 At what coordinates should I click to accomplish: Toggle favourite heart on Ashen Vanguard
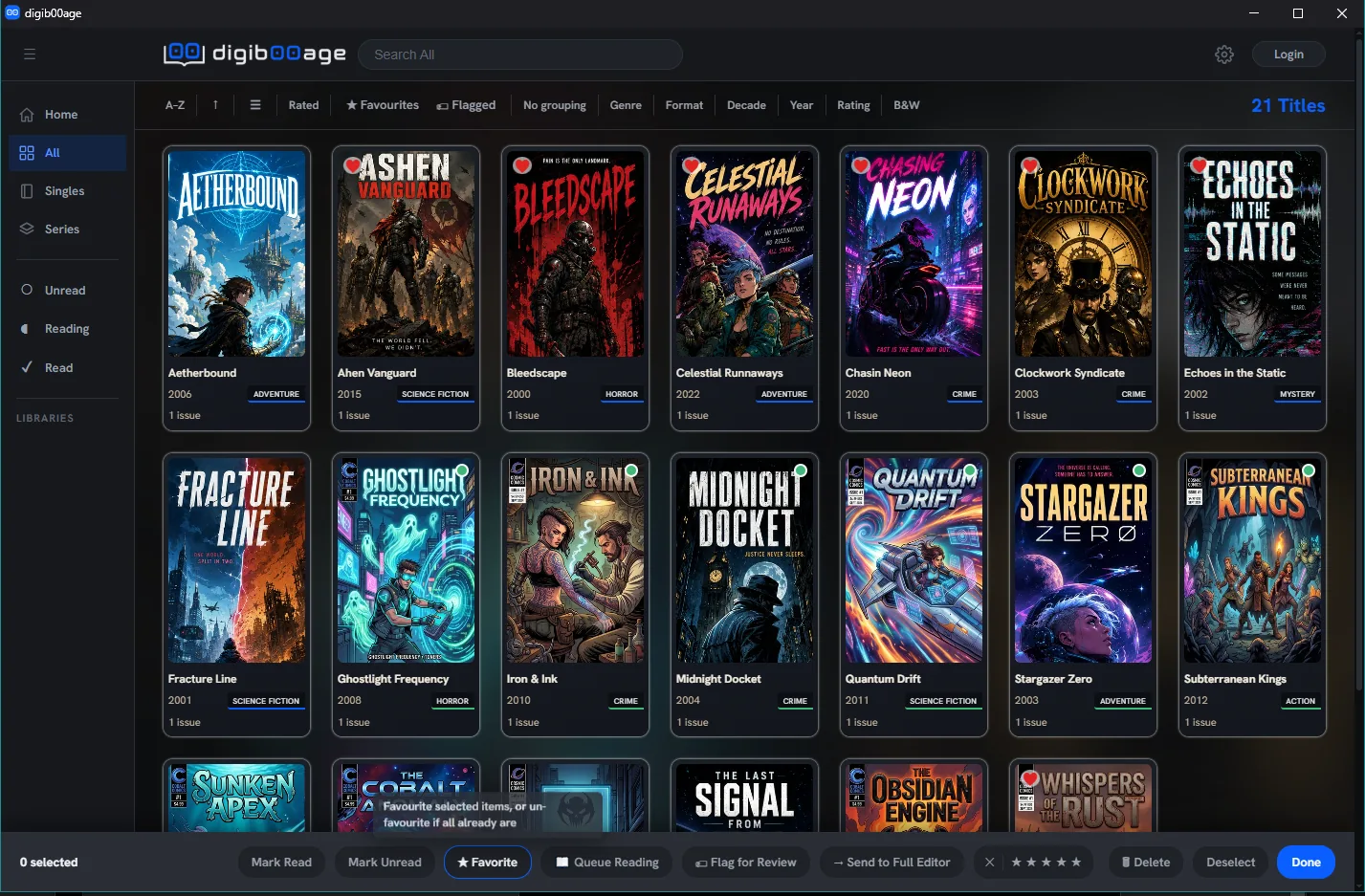pos(352,165)
